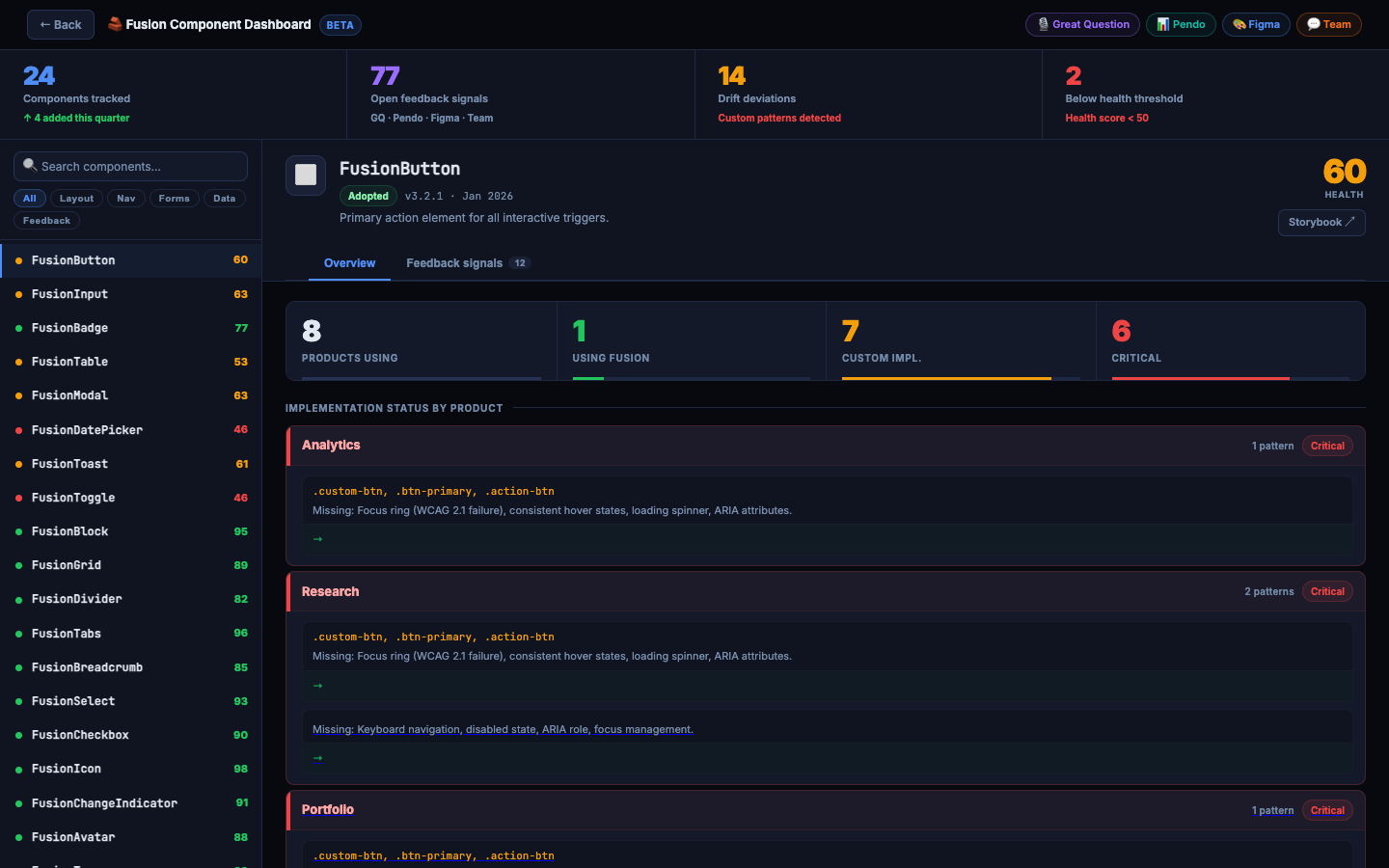Toggle the Layout filter chip
1389x868 pixels.
pos(76,199)
